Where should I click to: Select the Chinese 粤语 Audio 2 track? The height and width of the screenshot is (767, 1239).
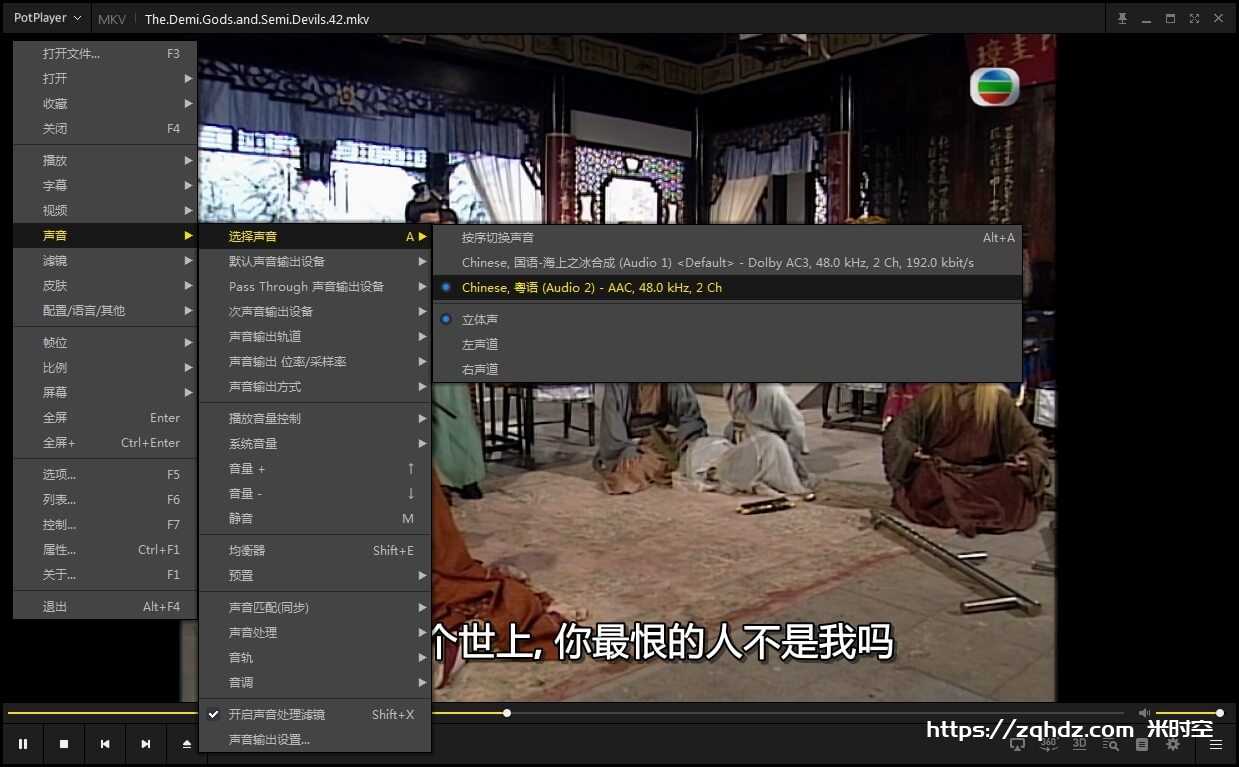coord(727,287)
